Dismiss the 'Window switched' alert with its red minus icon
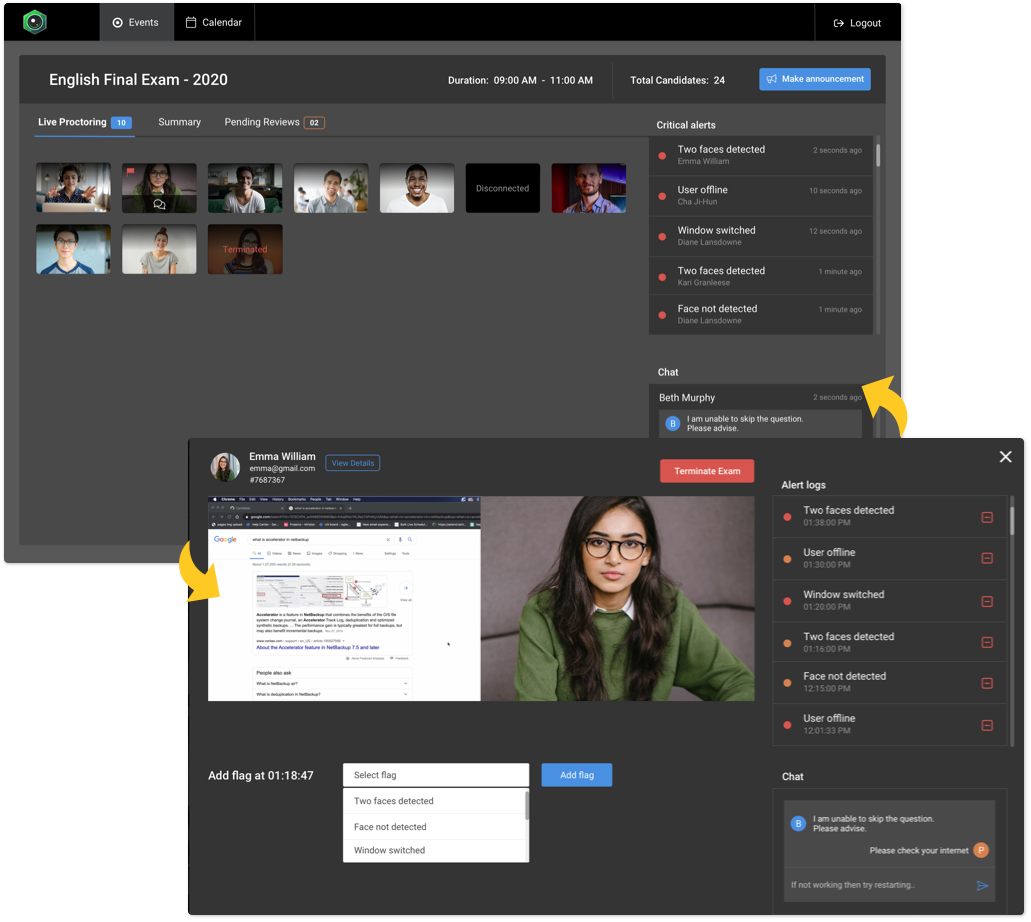Viewport: 1031px width, 922px height. pyautogui.click(x=986, y=602)
